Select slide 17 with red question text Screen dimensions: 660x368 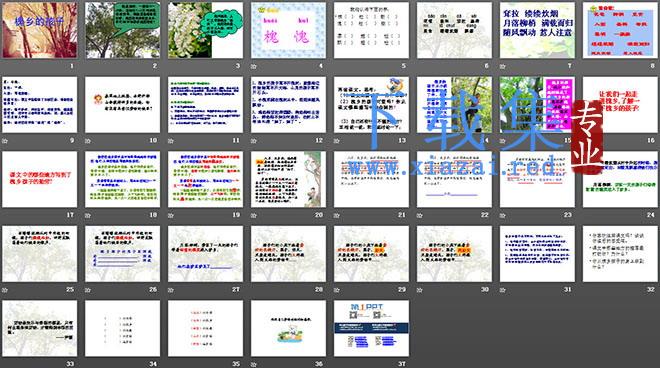pos(40,179)
